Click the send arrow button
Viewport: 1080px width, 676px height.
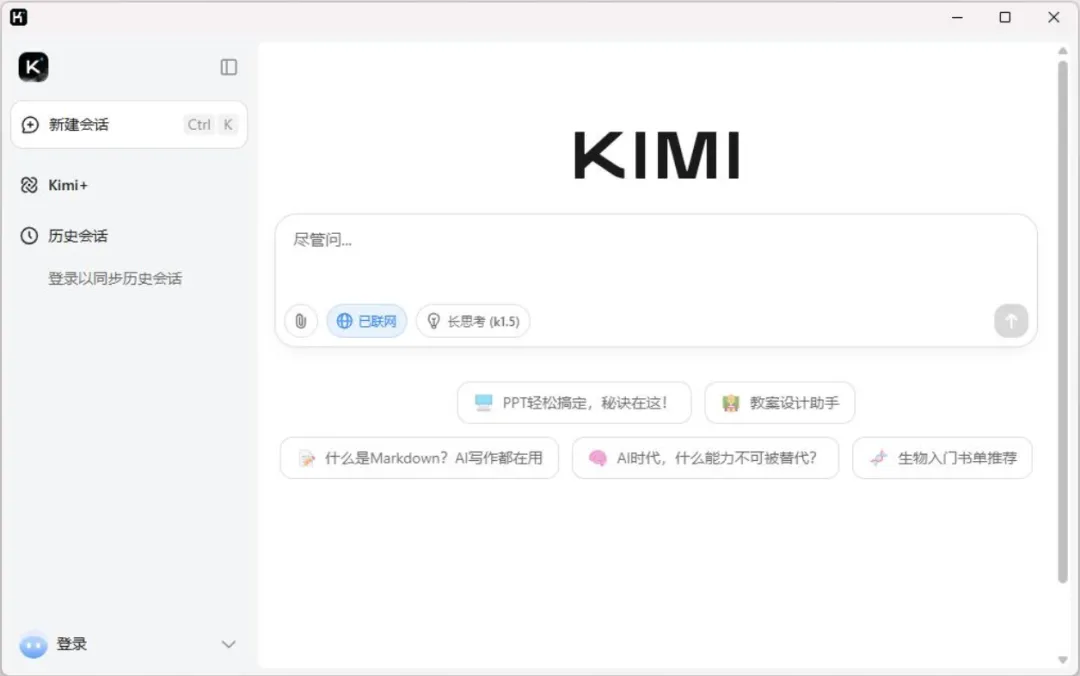(1011, 321)
